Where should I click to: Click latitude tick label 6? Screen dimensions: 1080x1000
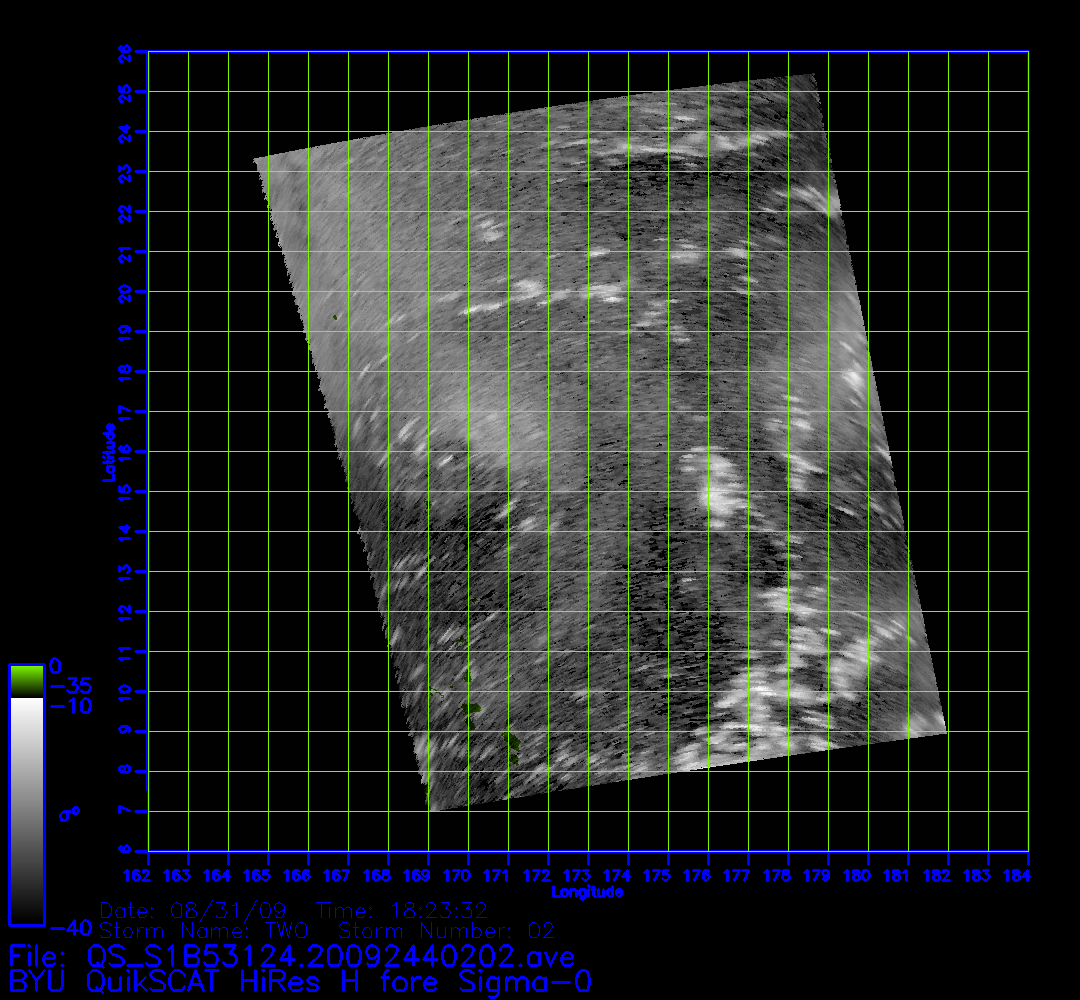pos(126,850)
